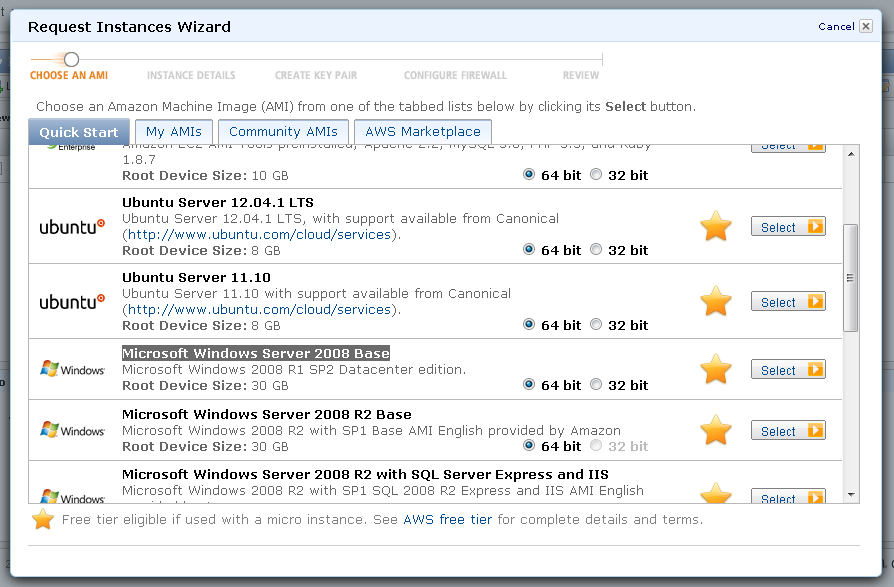Click the Configure Firewall wizard step
894x587 pixels.
[x=455, y=75]
